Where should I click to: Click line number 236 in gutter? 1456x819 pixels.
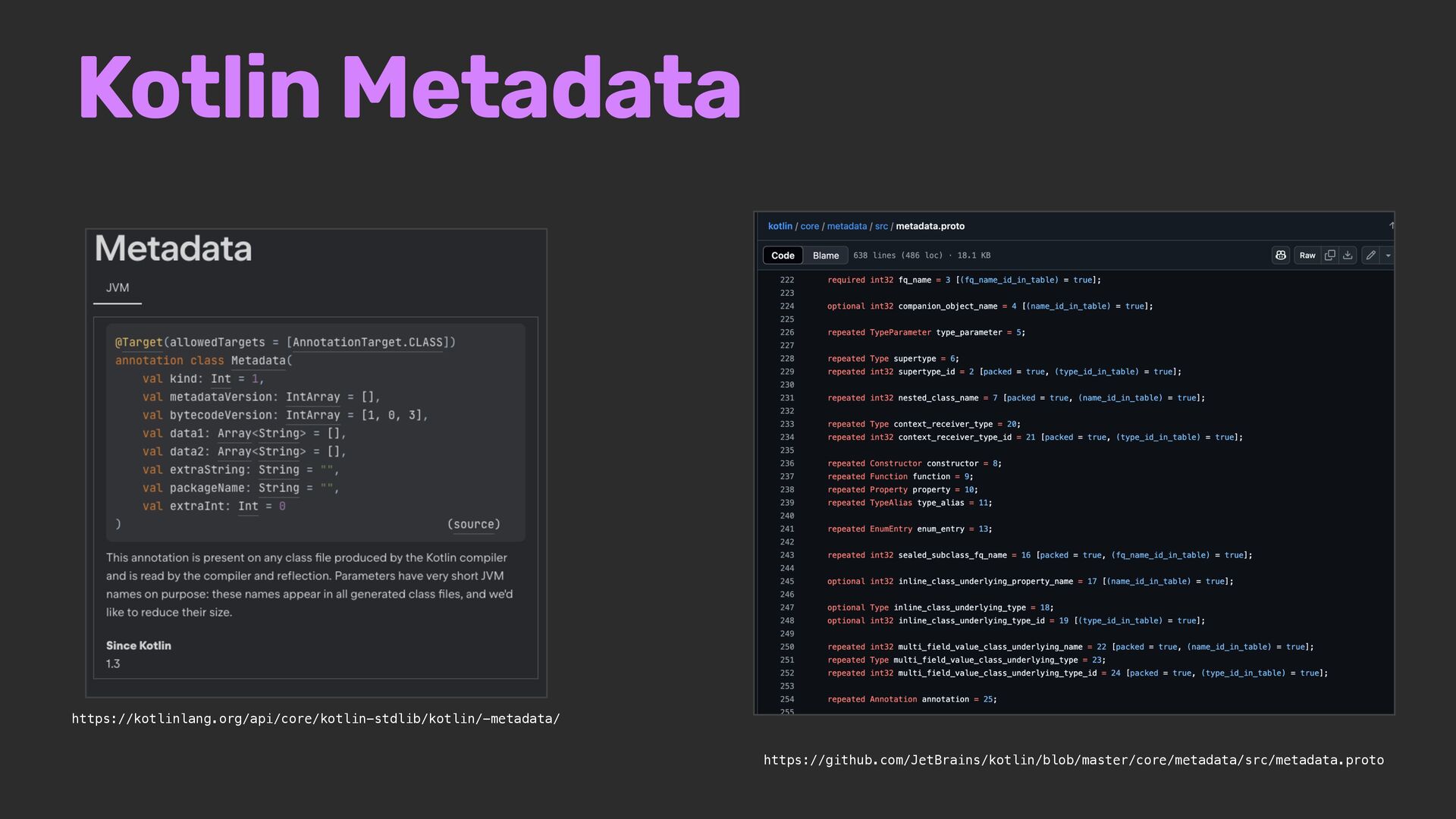click(x=786, y=463)
